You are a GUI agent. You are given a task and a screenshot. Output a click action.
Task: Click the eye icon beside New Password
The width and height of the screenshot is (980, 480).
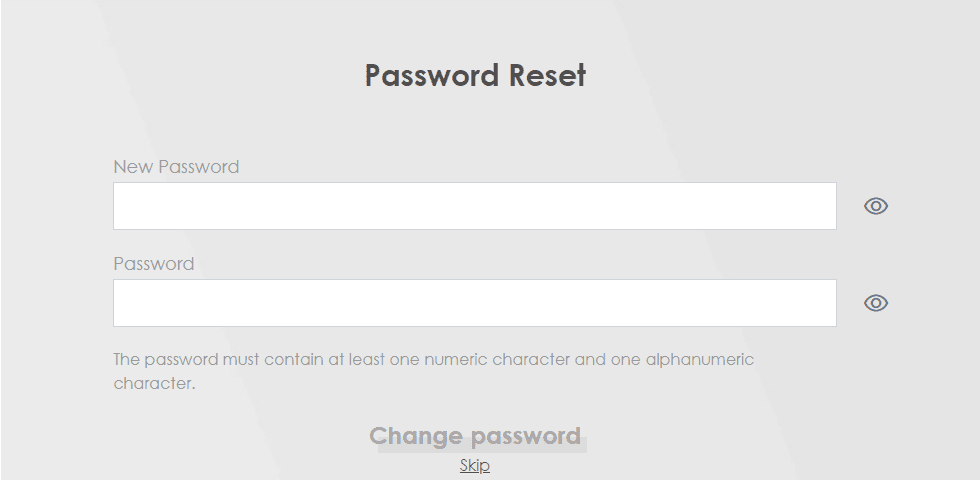pos(876,206)
